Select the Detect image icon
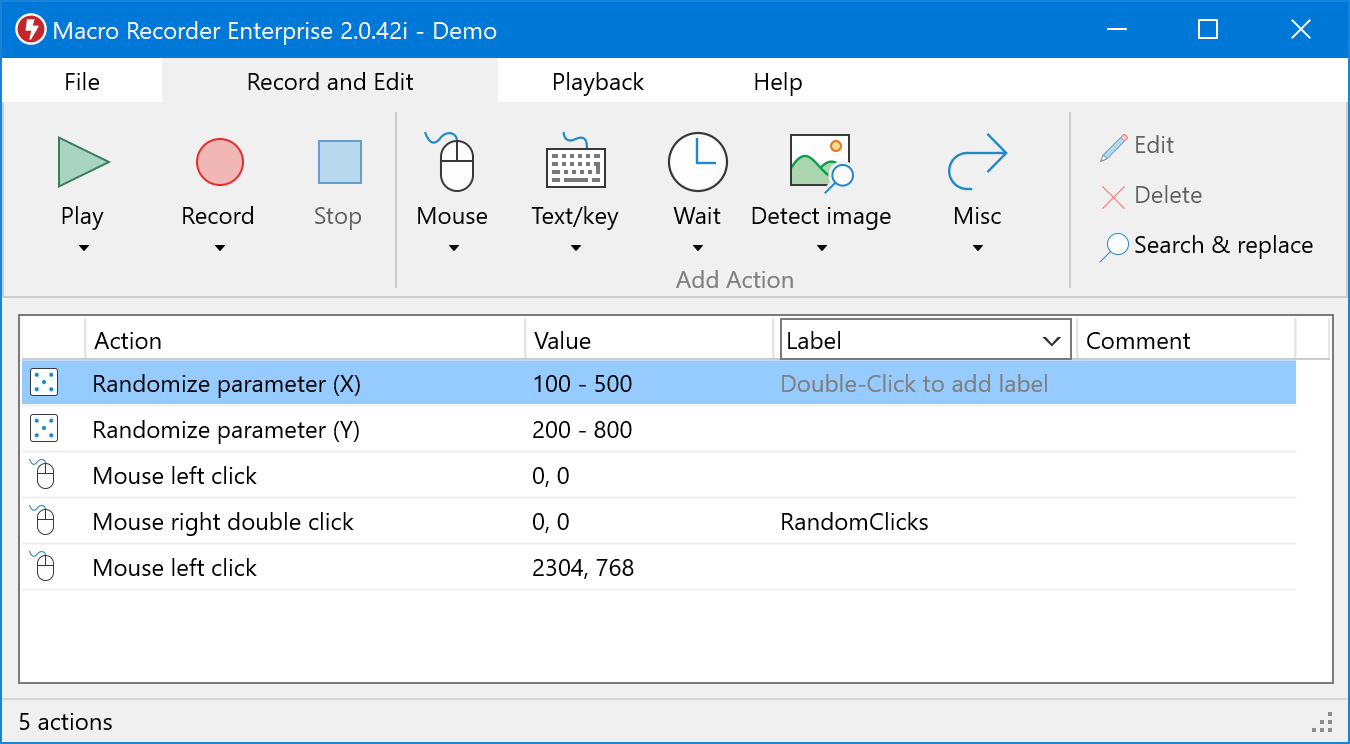Viewport: 1350px width, 744px height. (820, 162)
